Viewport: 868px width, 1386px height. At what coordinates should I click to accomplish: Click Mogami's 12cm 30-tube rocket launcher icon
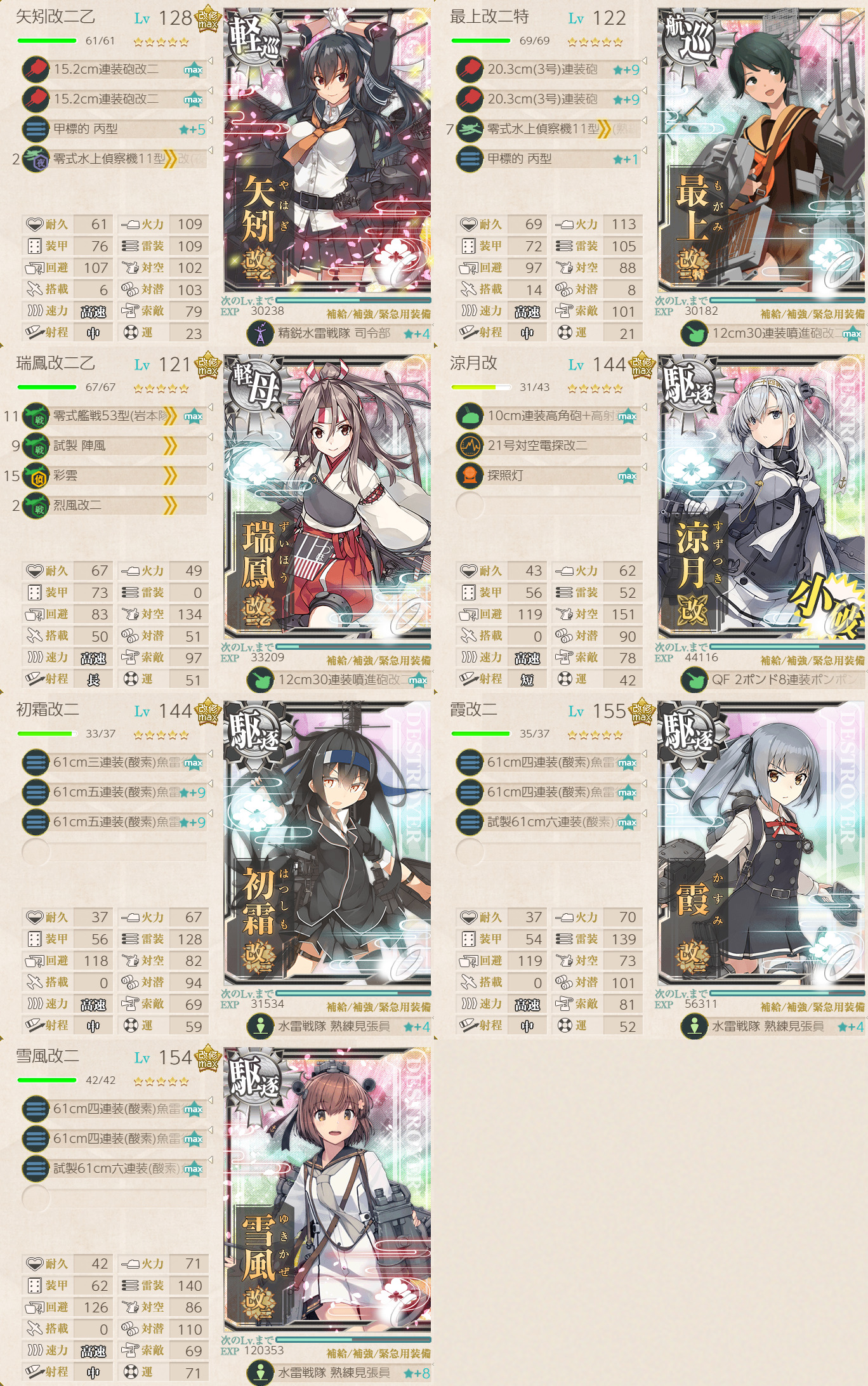coord(694,333)
